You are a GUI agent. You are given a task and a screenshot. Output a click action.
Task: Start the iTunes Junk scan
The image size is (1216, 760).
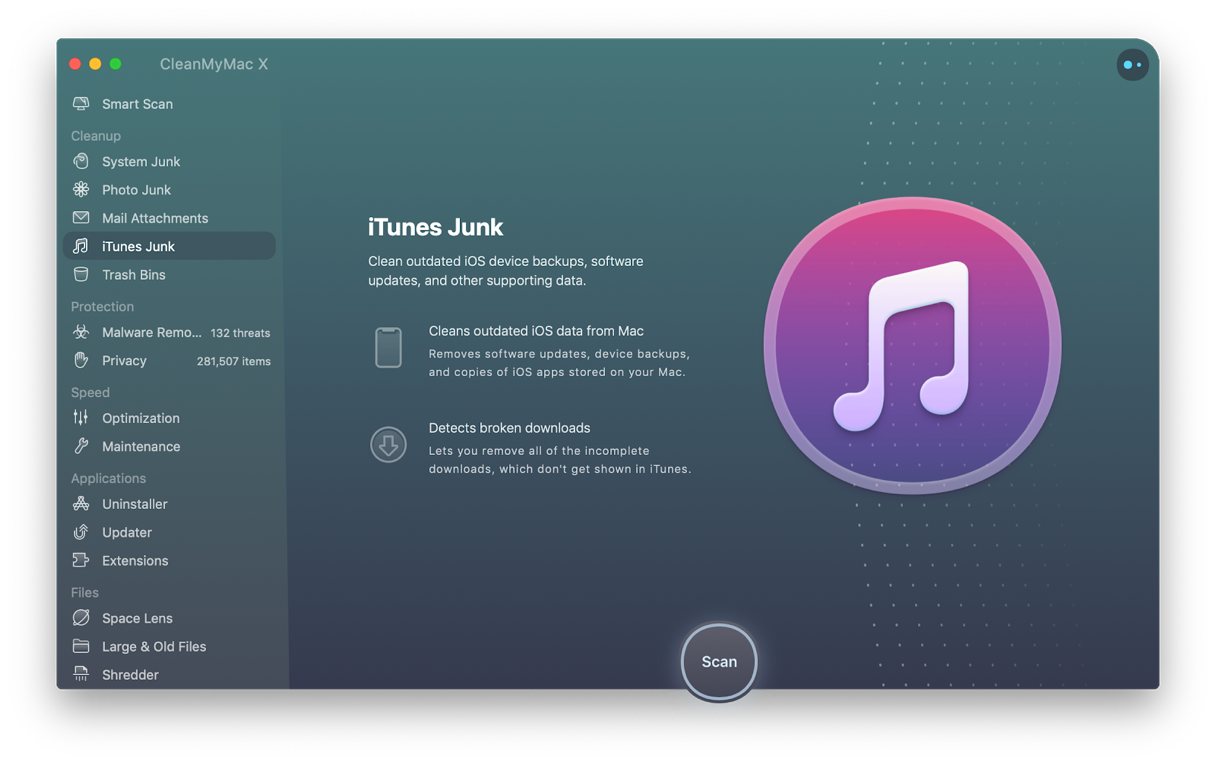[719, 662]
